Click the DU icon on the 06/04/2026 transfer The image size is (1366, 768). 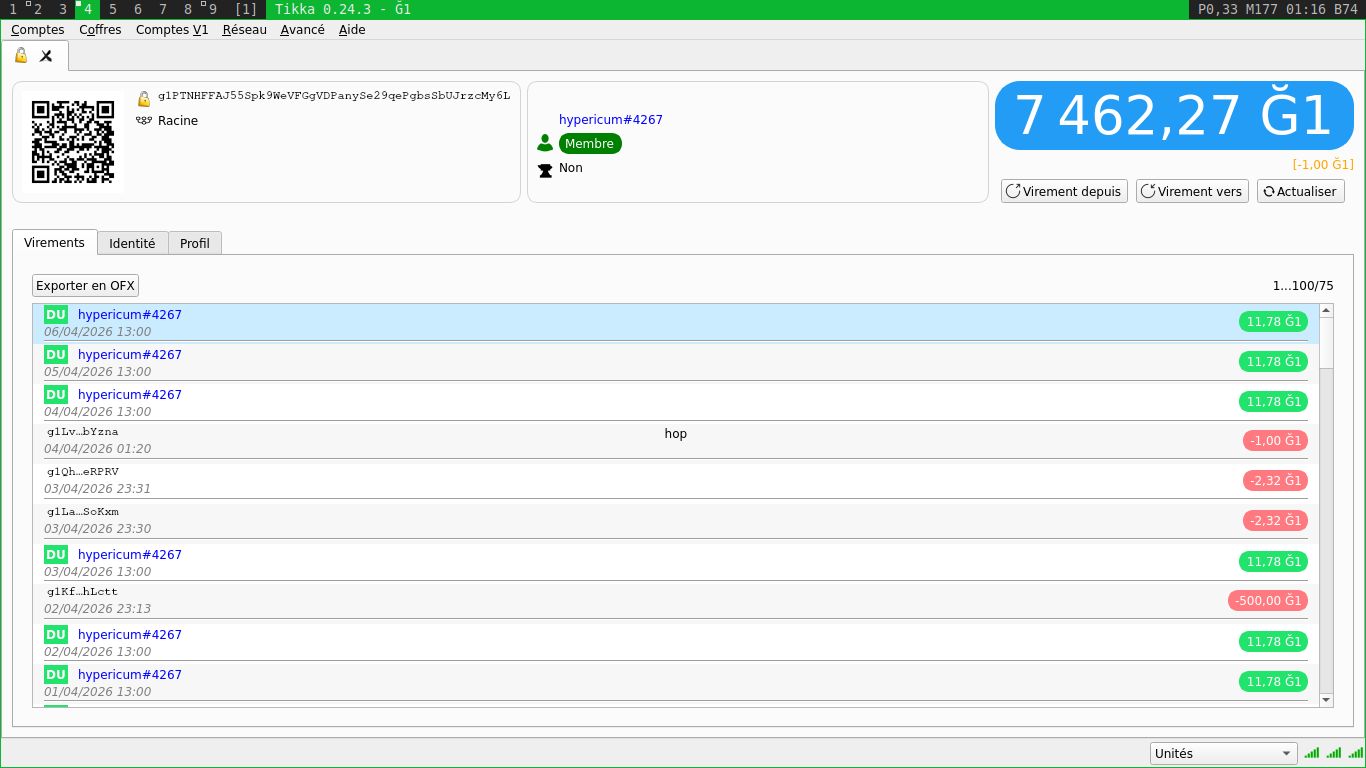(56, 315)
